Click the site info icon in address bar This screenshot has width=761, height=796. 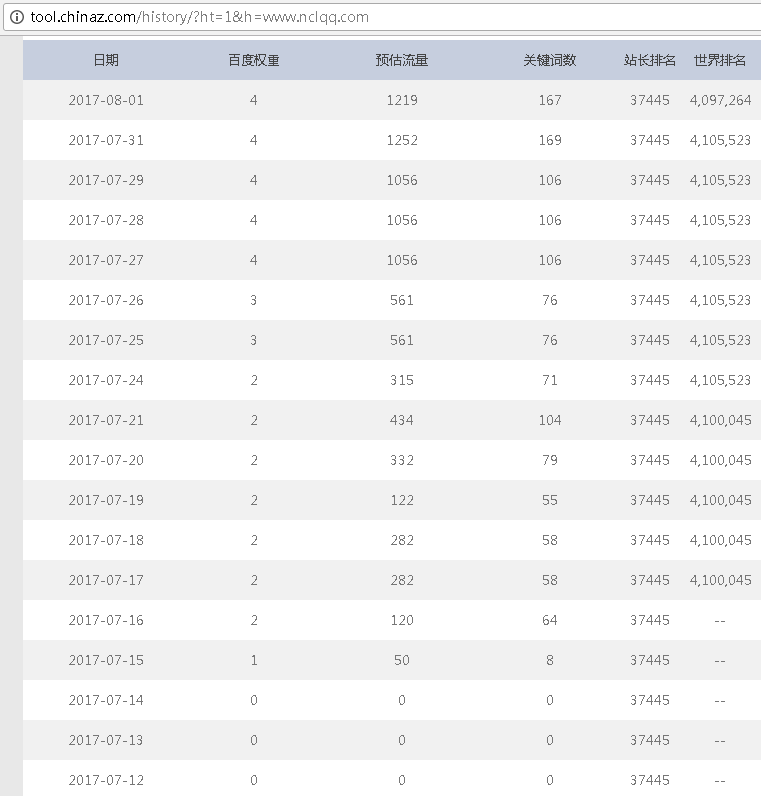click(x=16, y=17)
